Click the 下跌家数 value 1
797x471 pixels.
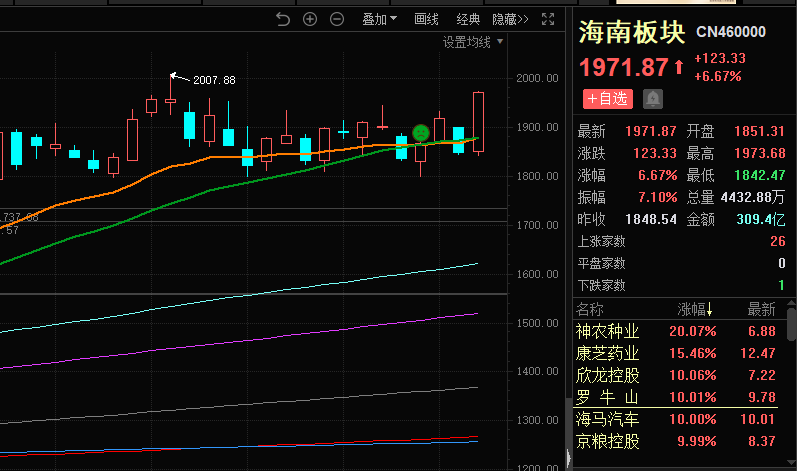(x=781, y=285)
